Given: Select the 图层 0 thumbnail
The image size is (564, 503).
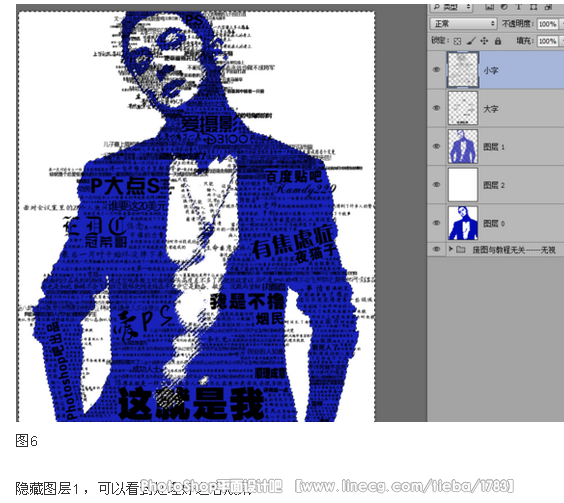Looking at the screenshot, I should pos(463,223).
